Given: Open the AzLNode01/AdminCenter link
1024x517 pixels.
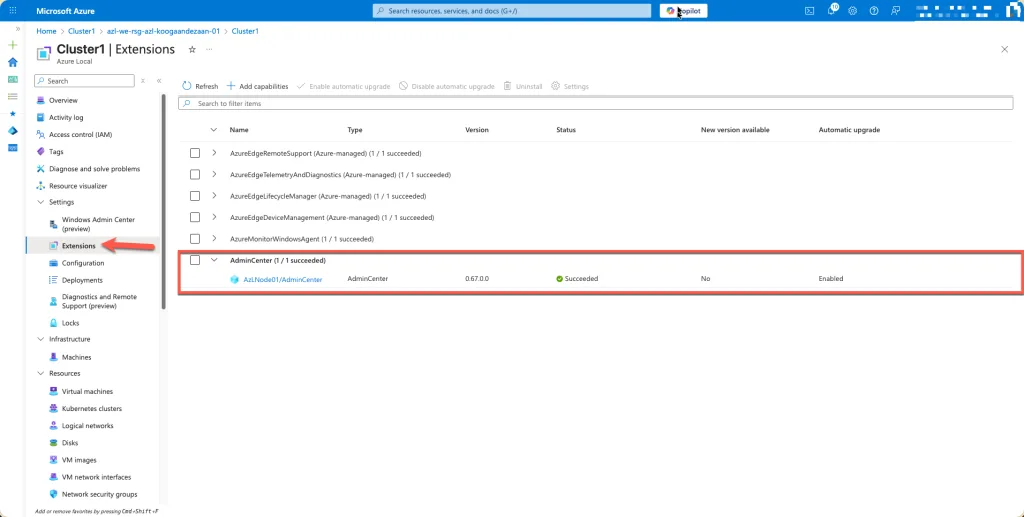Looking at the screenshot, I should (x=282, y=279).
